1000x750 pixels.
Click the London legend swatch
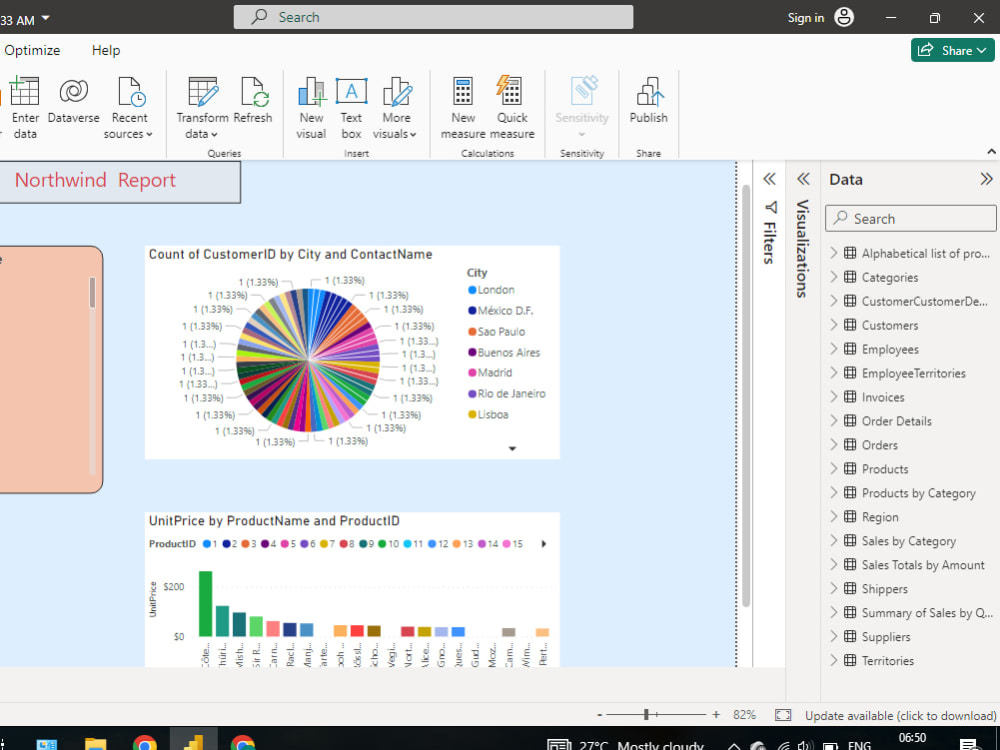click(x=473, y=290)
